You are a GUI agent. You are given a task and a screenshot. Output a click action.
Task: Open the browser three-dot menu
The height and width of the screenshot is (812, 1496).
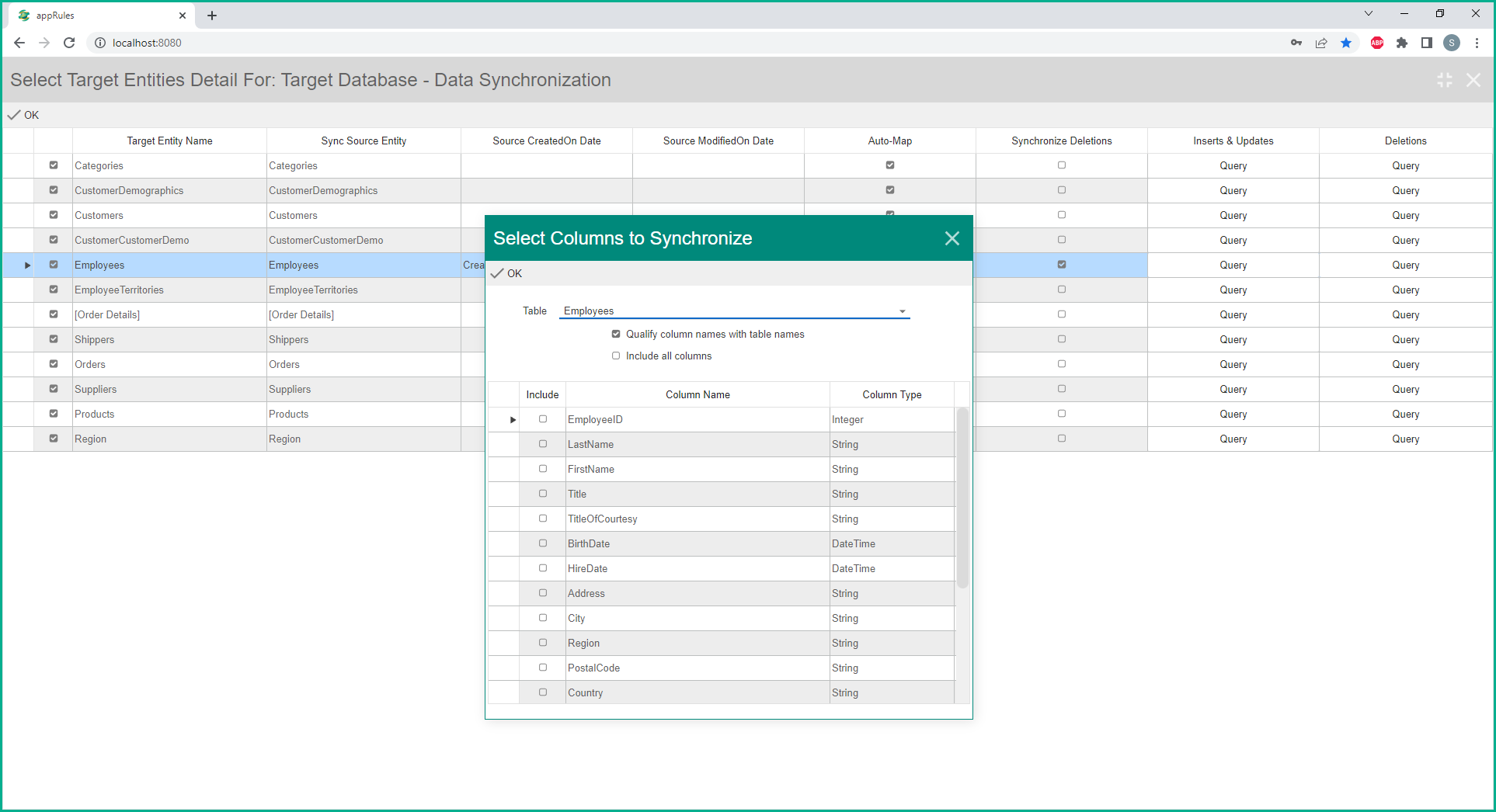[x=1477, y=43]
